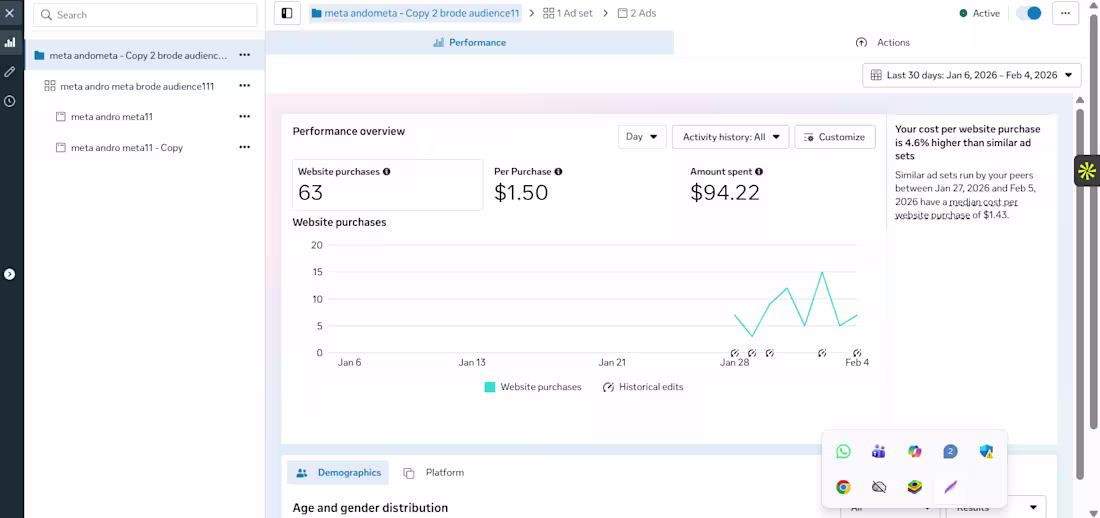The width and height of the screenshot is (1100, 518).
Task: Toggle the side-by-side layout panel icon
Action: 287,13
